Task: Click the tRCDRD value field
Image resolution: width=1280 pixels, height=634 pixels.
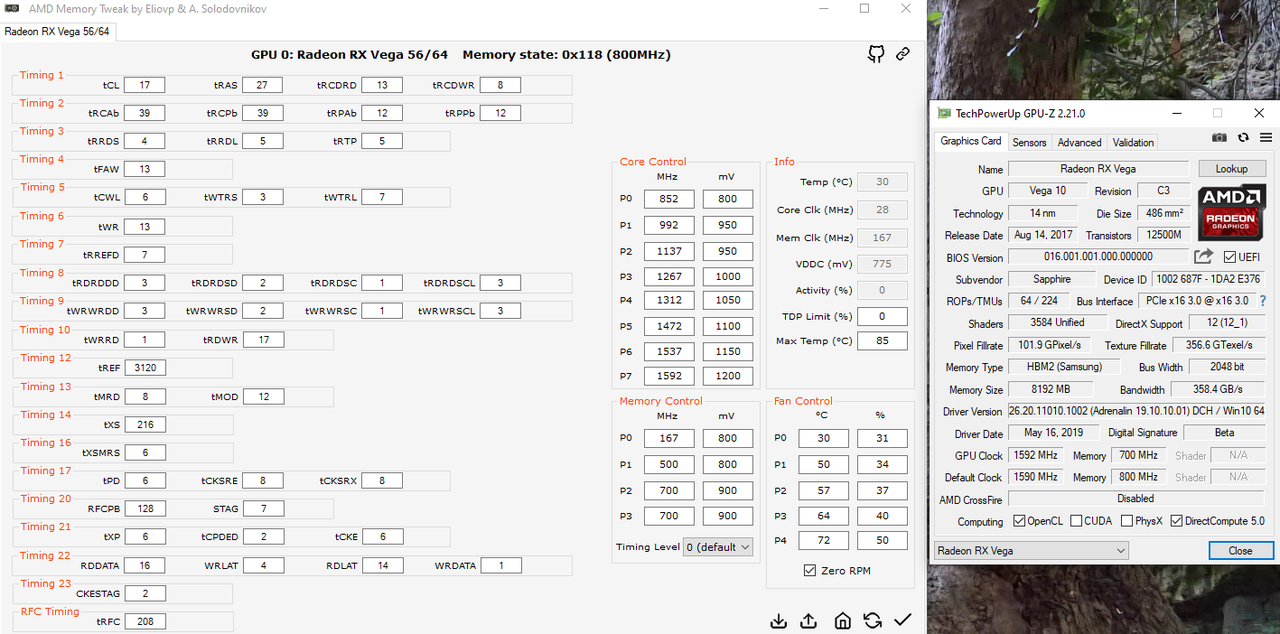Action: pos(382,85)
